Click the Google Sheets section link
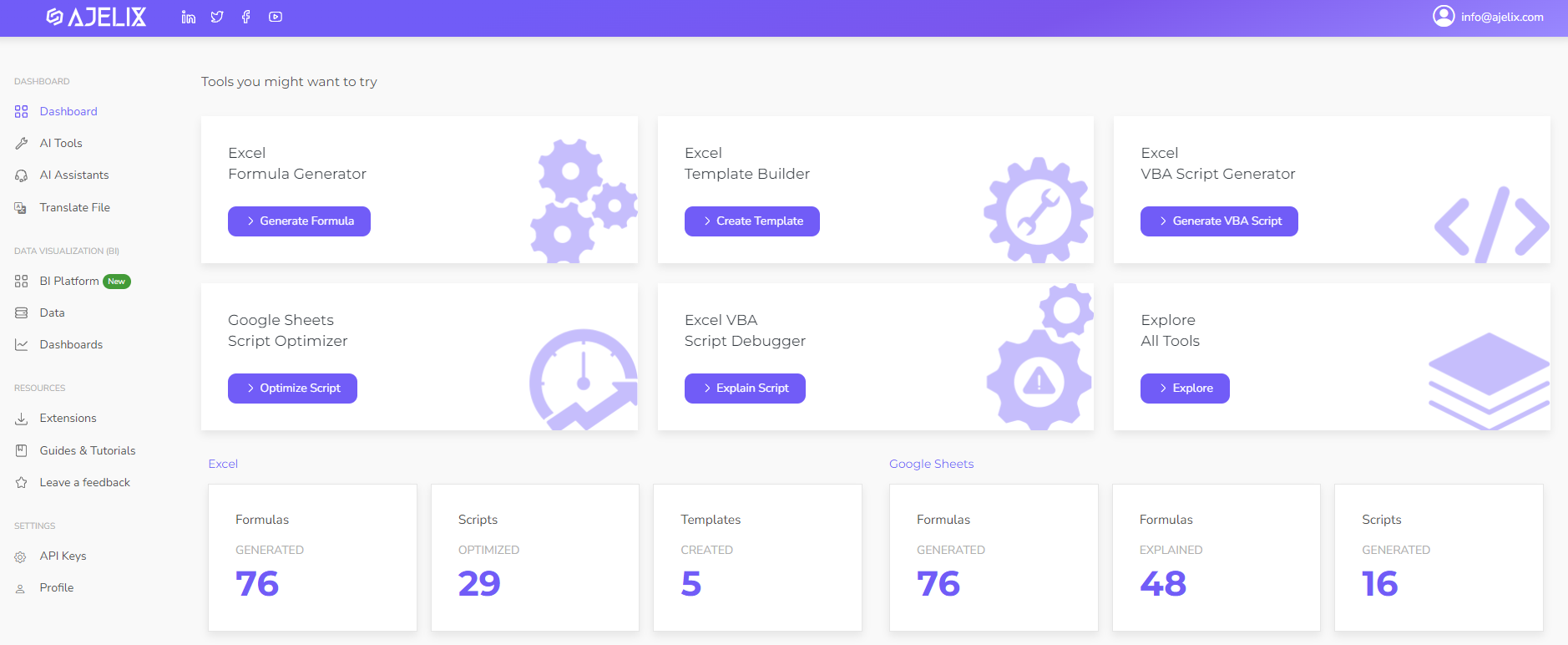 (x=931, y=464)
